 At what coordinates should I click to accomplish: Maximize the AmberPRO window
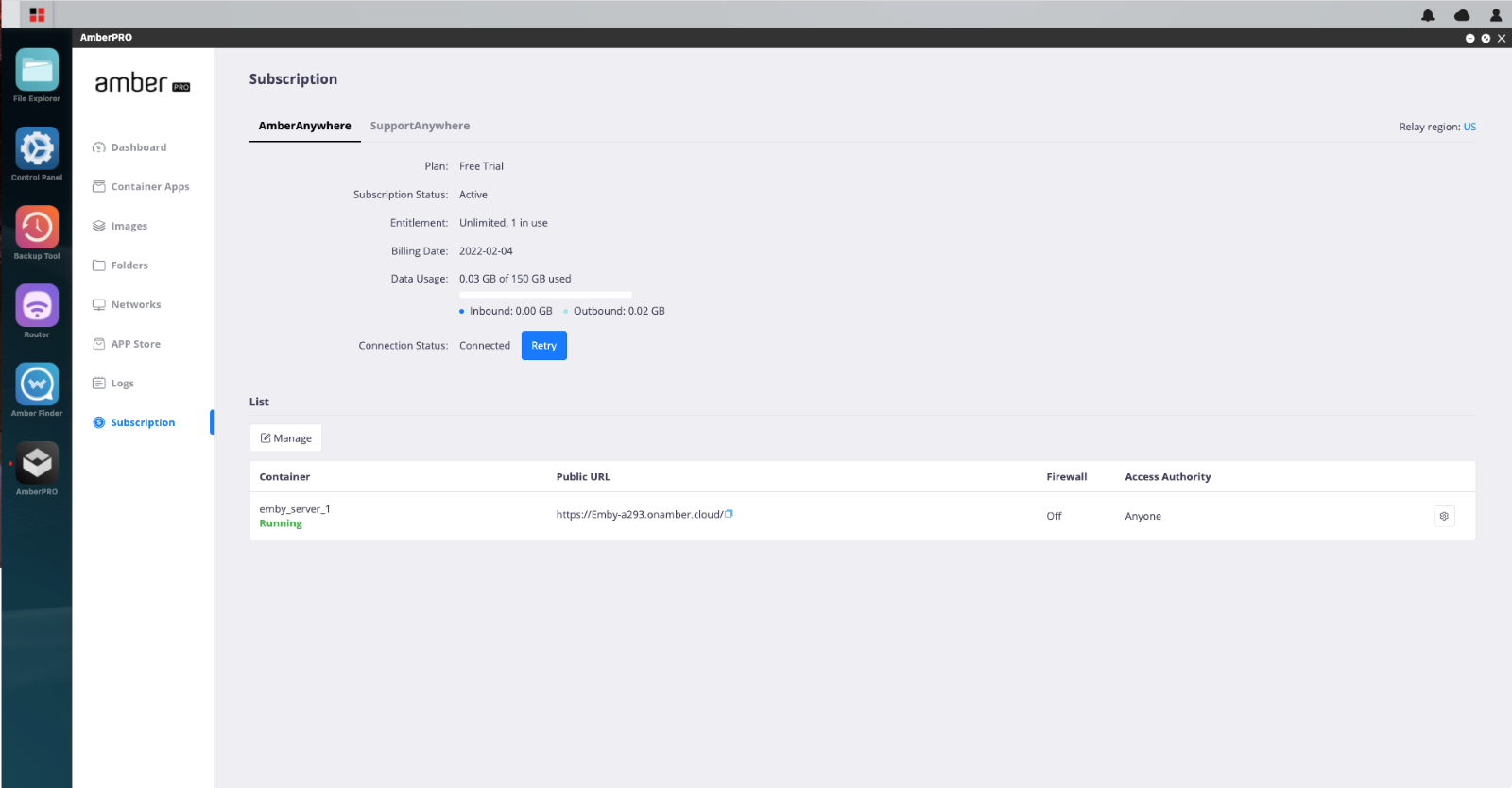coord(1486,39)
